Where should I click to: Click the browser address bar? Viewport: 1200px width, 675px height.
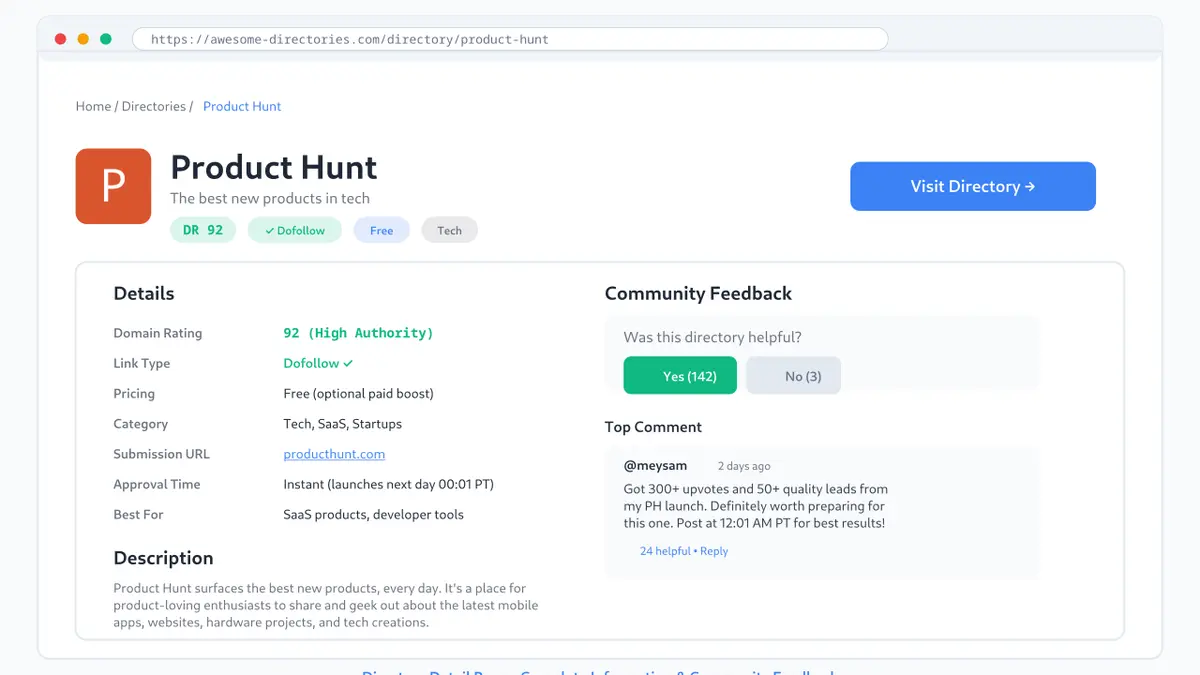coord(510,38)
